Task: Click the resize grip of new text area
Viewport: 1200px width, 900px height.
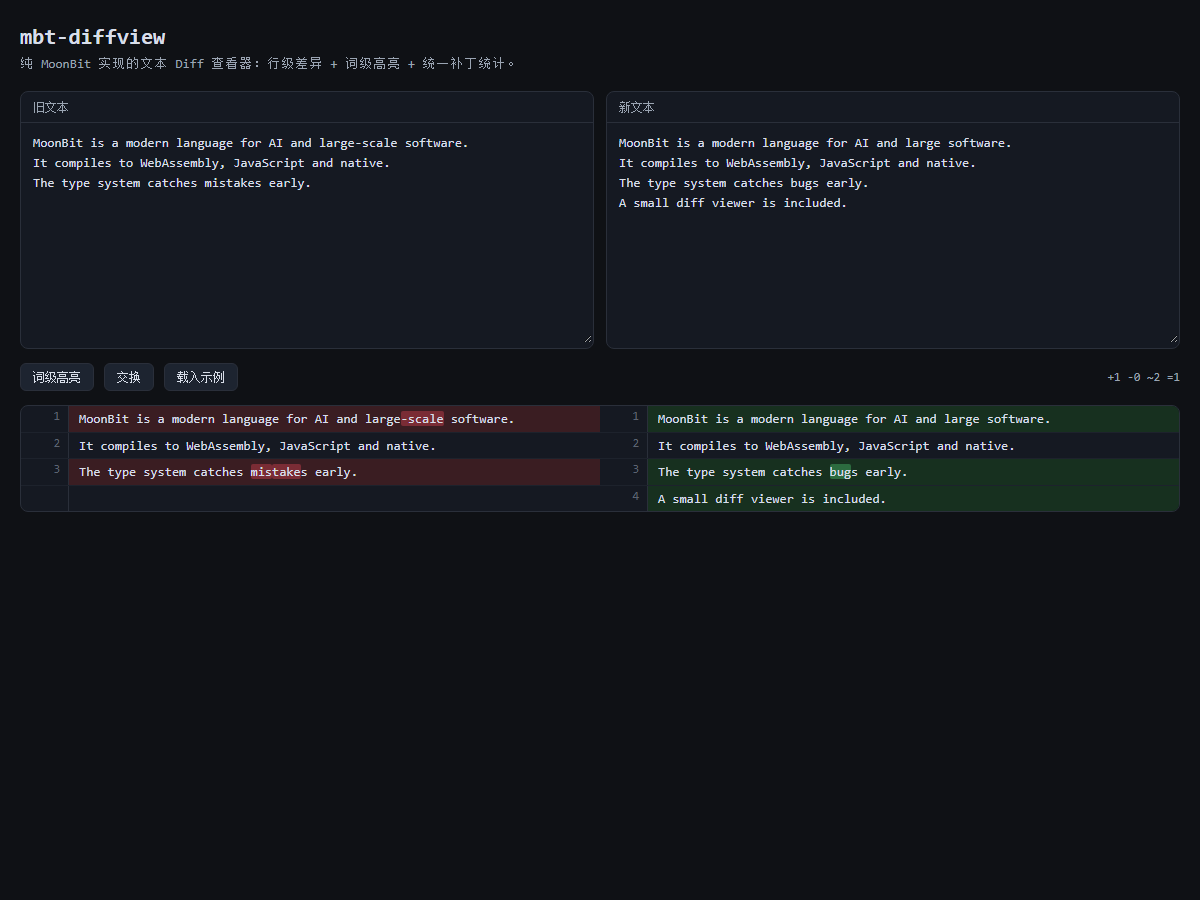Action: pyautogui.click(x=1173, y=339)
